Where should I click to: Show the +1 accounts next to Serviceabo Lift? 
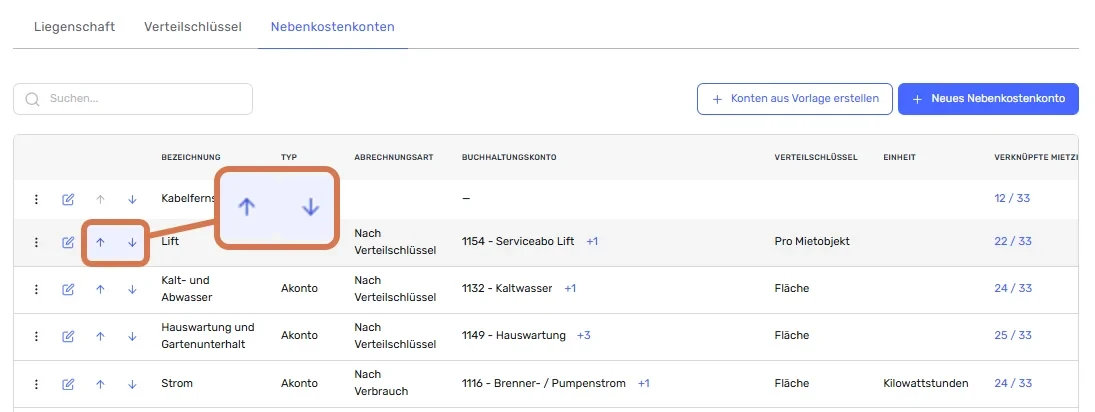tap(592, 241)
